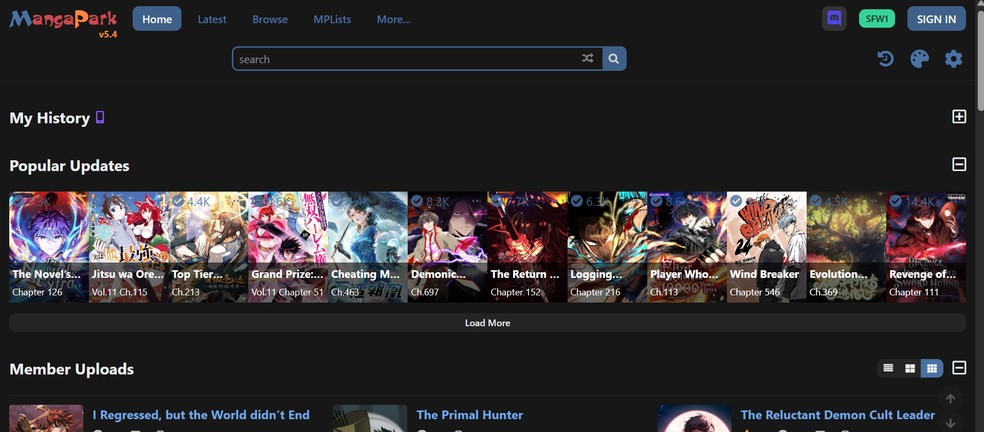The image size is (984, 432).
Task: Collapse the Popular Updates section
Action: 959,165
